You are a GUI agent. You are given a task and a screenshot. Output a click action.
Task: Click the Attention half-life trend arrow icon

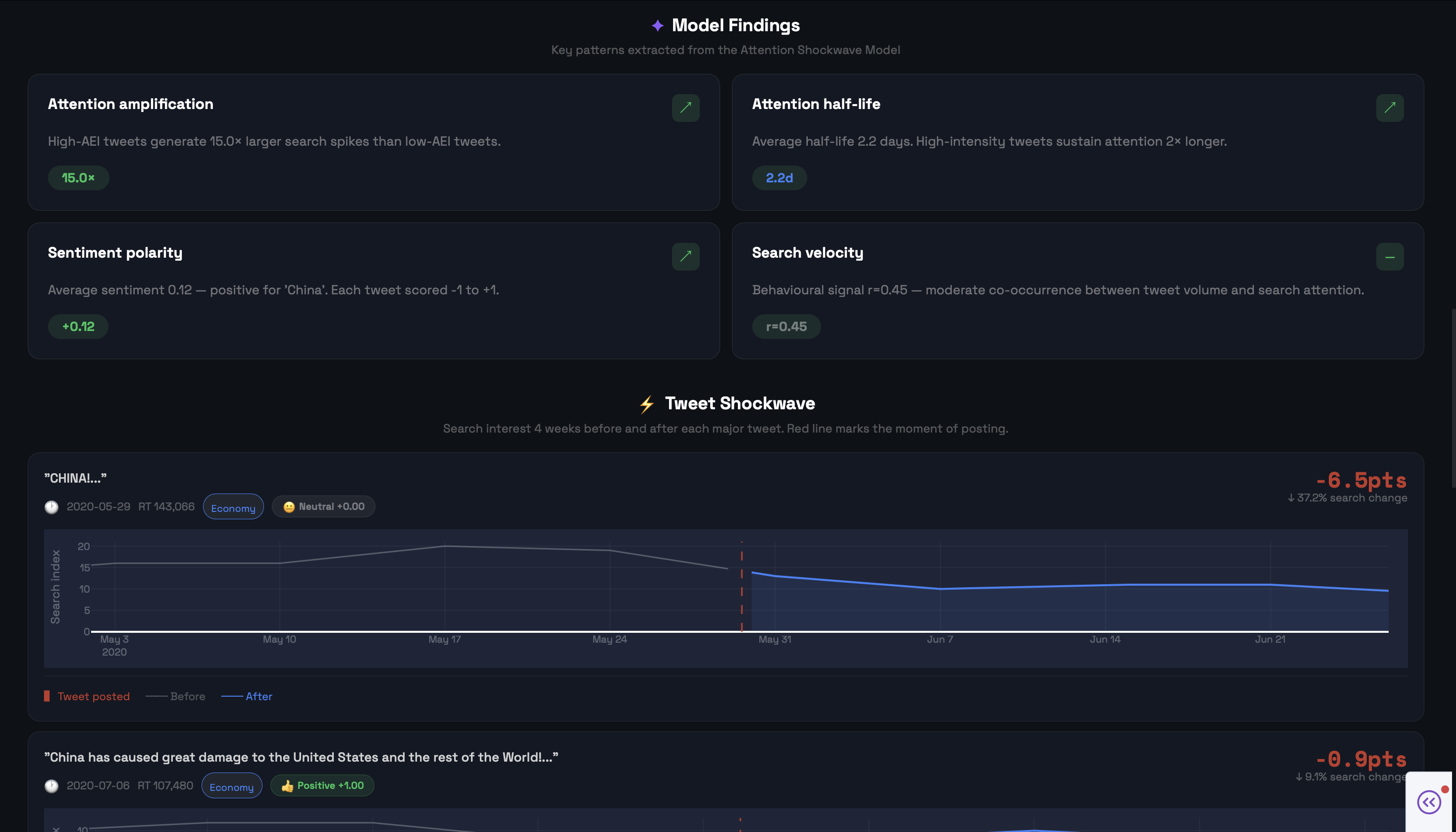1389,108
